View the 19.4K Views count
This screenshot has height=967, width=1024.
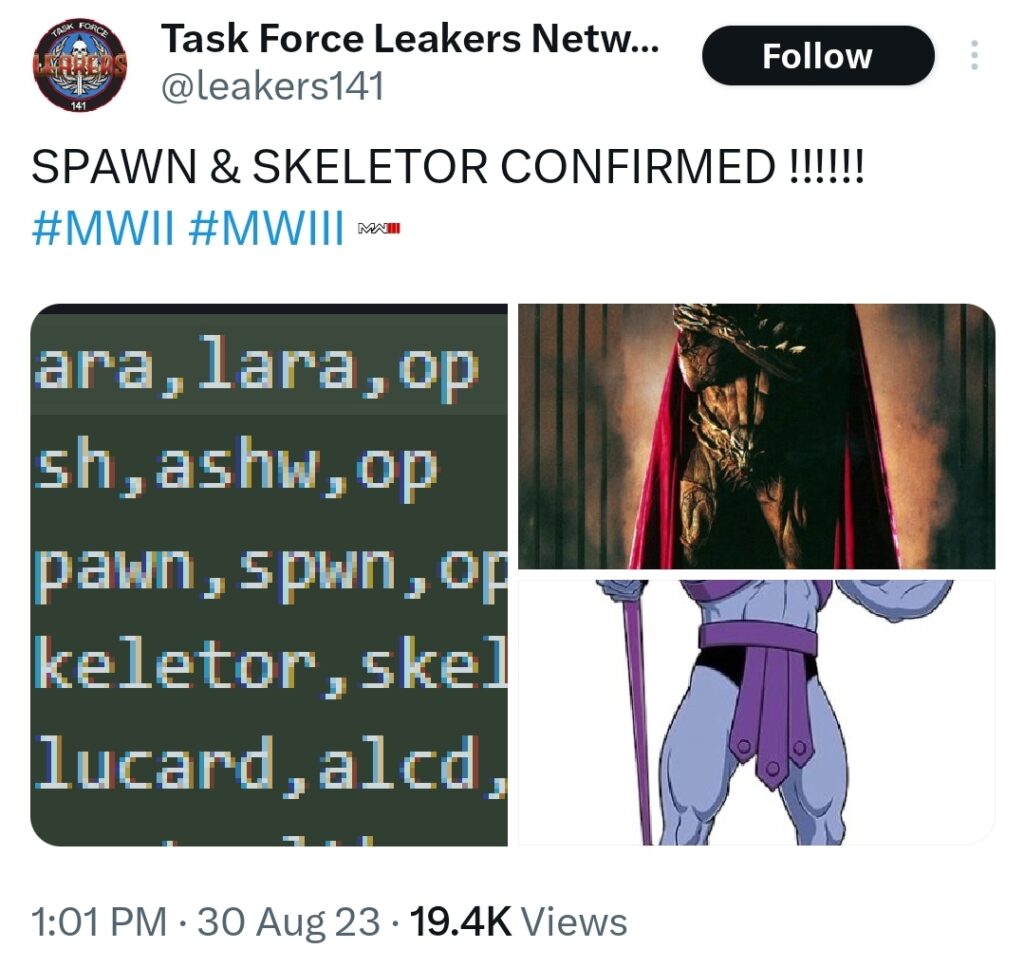point(519,921)
